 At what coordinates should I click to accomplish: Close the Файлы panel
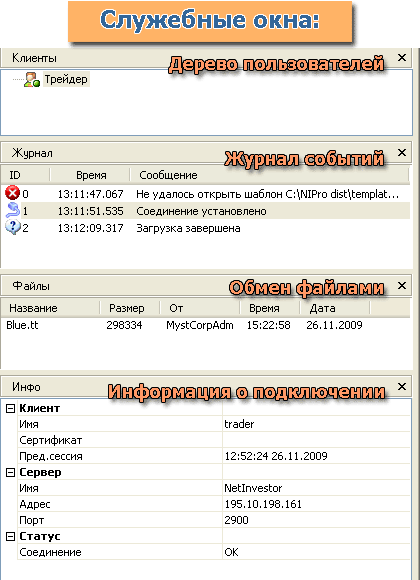point(401,286)
